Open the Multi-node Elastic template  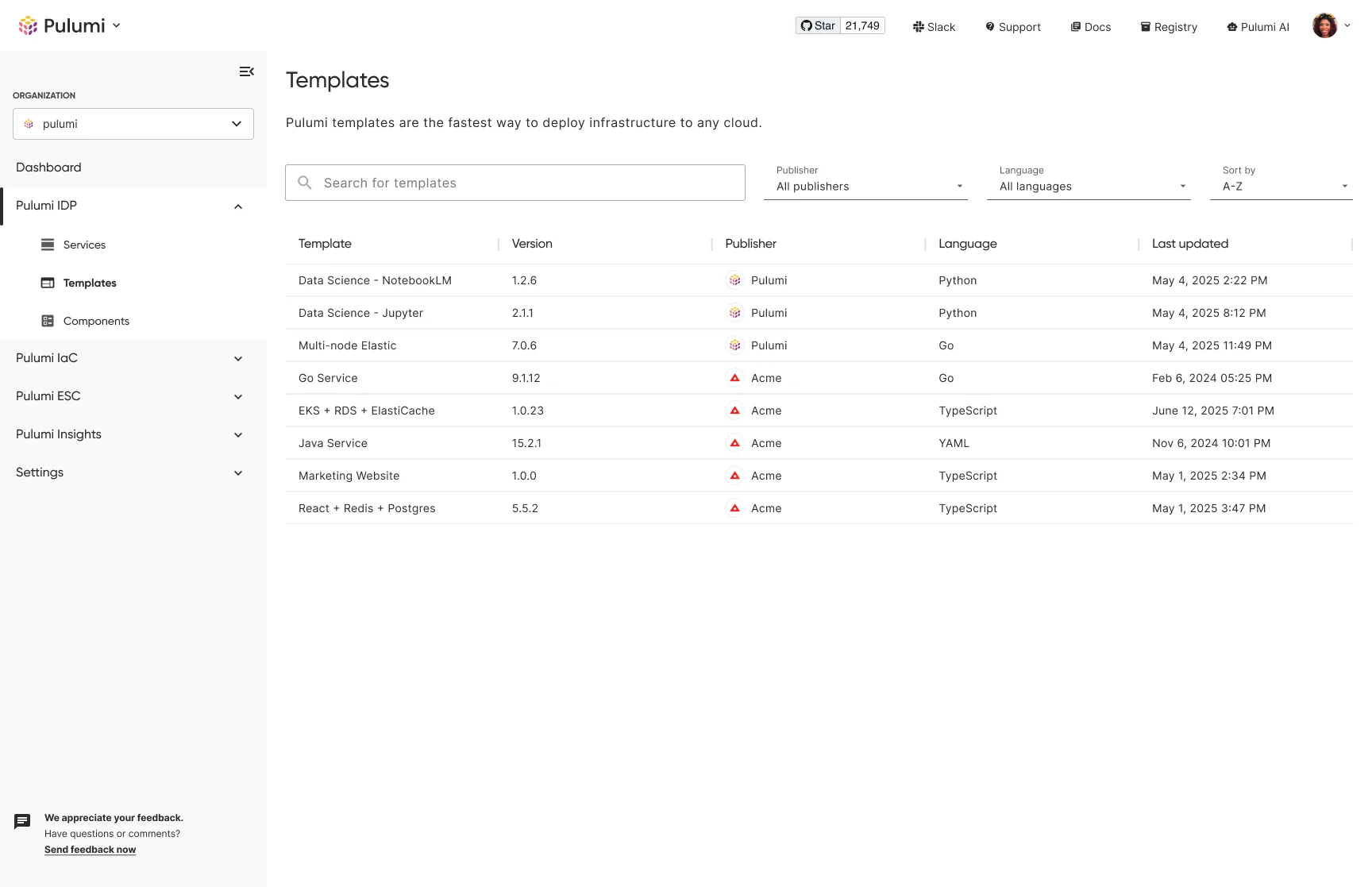[347, 345]
